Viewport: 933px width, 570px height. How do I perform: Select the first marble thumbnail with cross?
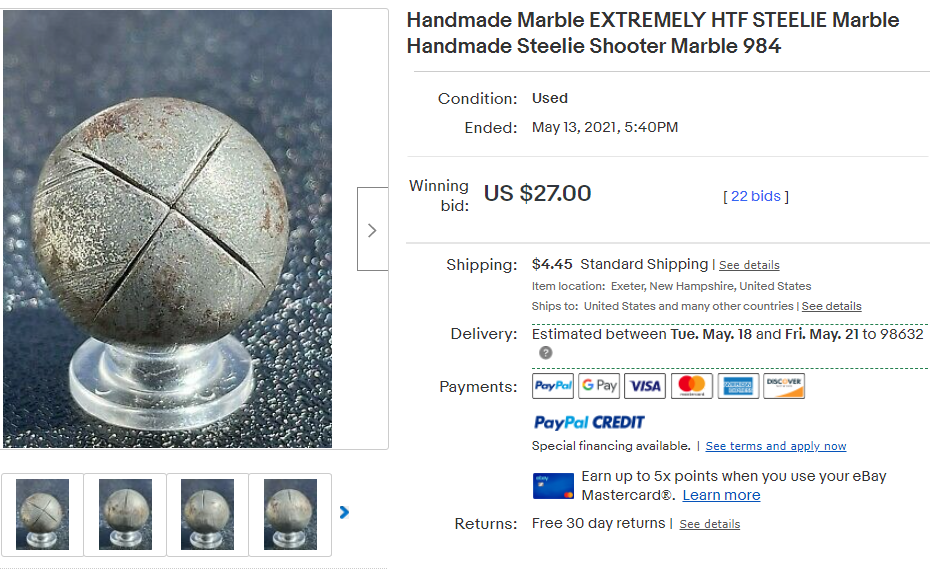42,515
